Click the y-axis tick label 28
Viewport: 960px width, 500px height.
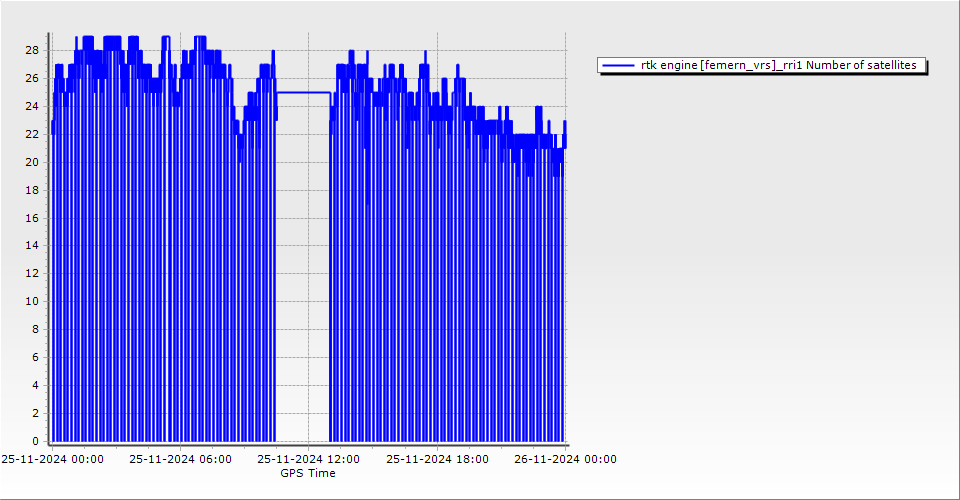(x=32, y=50)
